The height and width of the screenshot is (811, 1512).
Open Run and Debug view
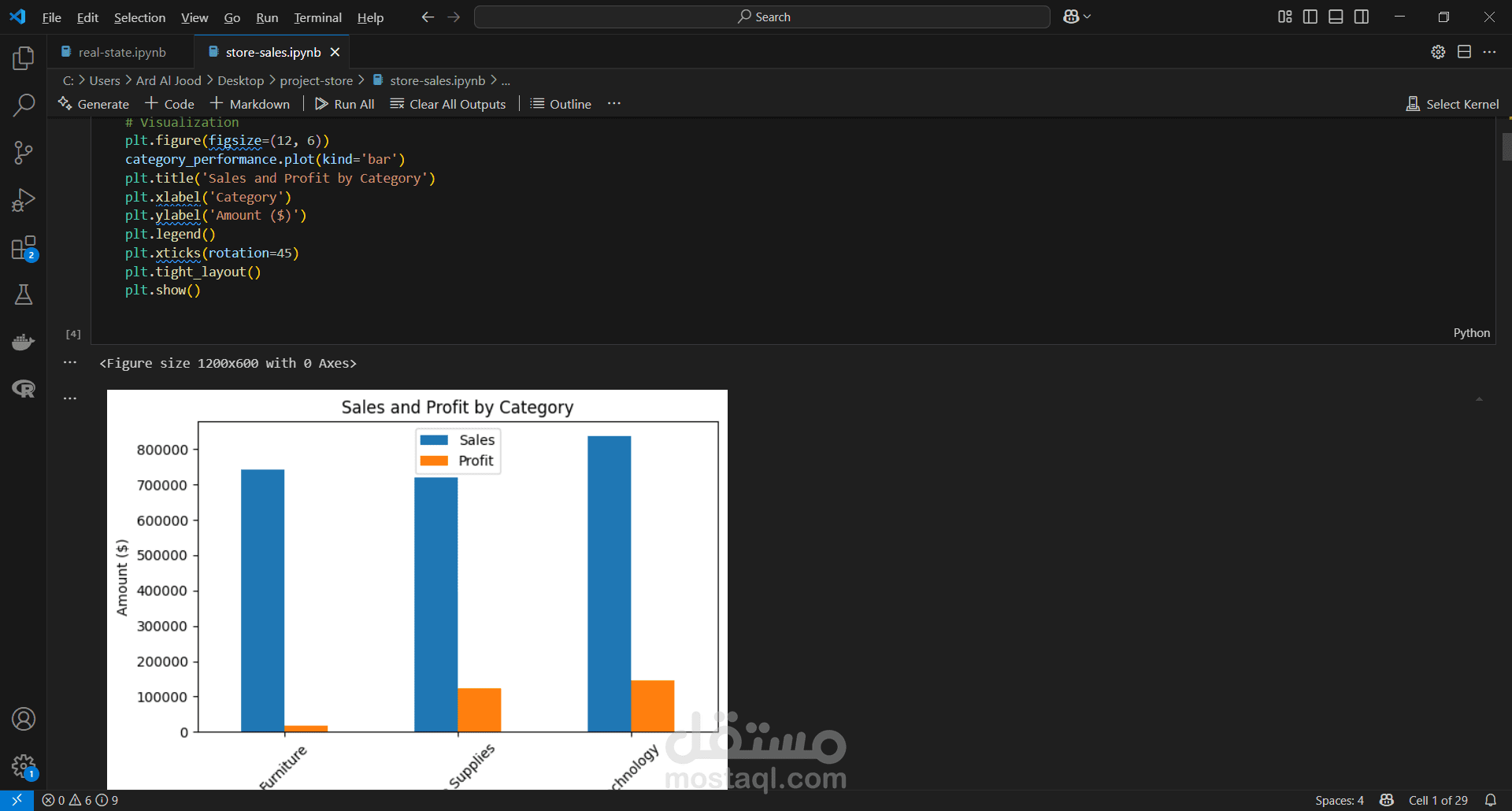coord(24,199)
